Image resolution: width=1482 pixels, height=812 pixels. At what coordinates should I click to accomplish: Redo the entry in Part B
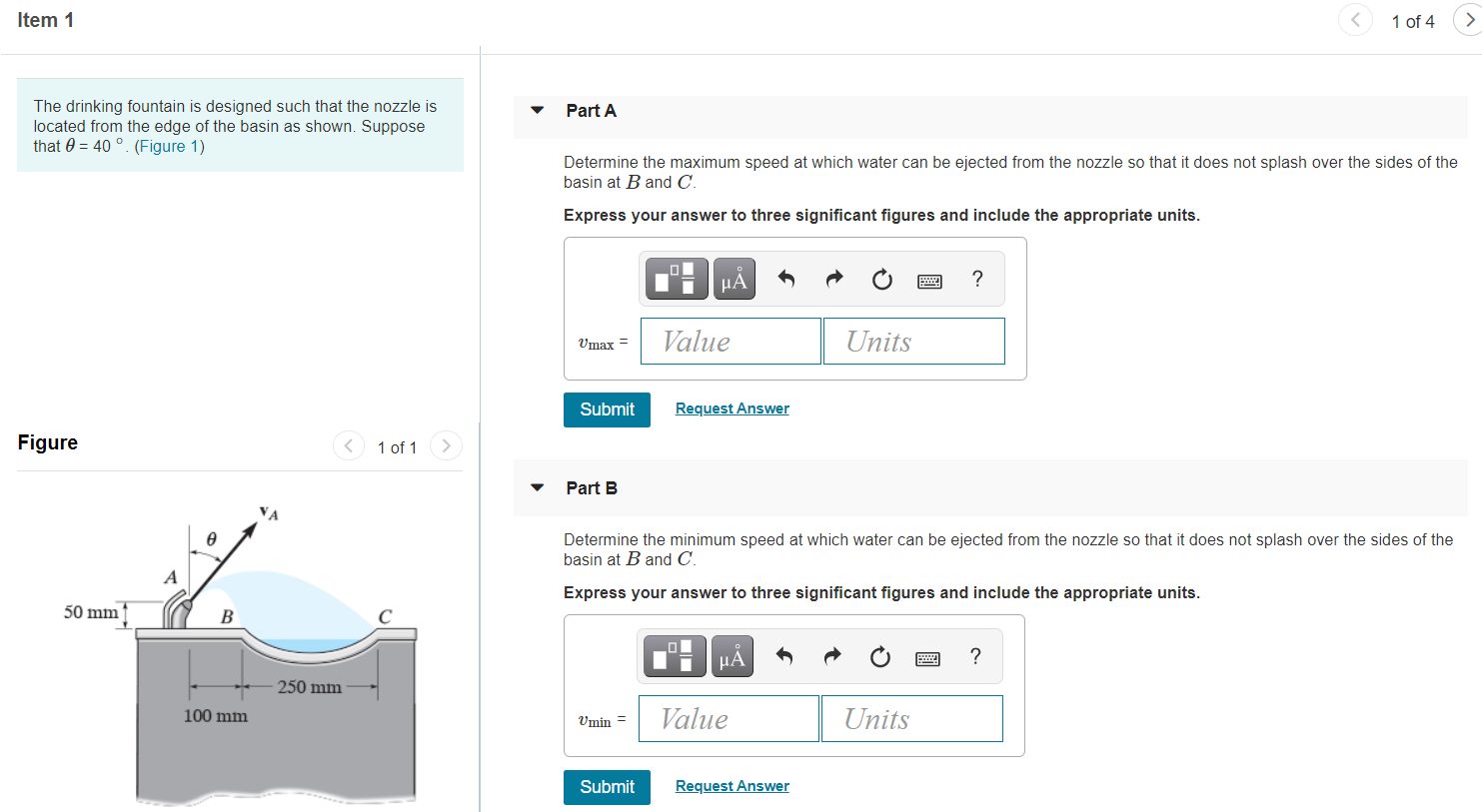click(832, 656)
